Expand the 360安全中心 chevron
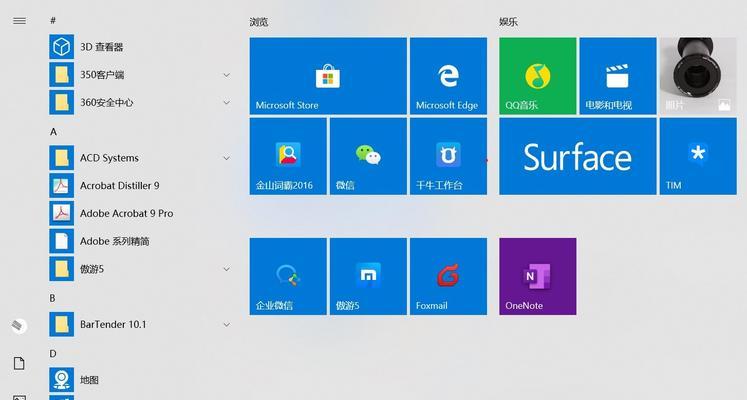This screenshot has height=400, width=747. [227, 102]
